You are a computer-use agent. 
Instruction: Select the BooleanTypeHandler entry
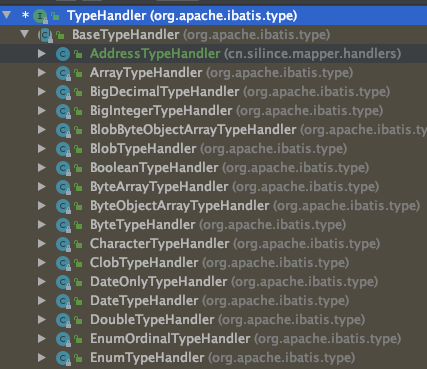[213, 168]
